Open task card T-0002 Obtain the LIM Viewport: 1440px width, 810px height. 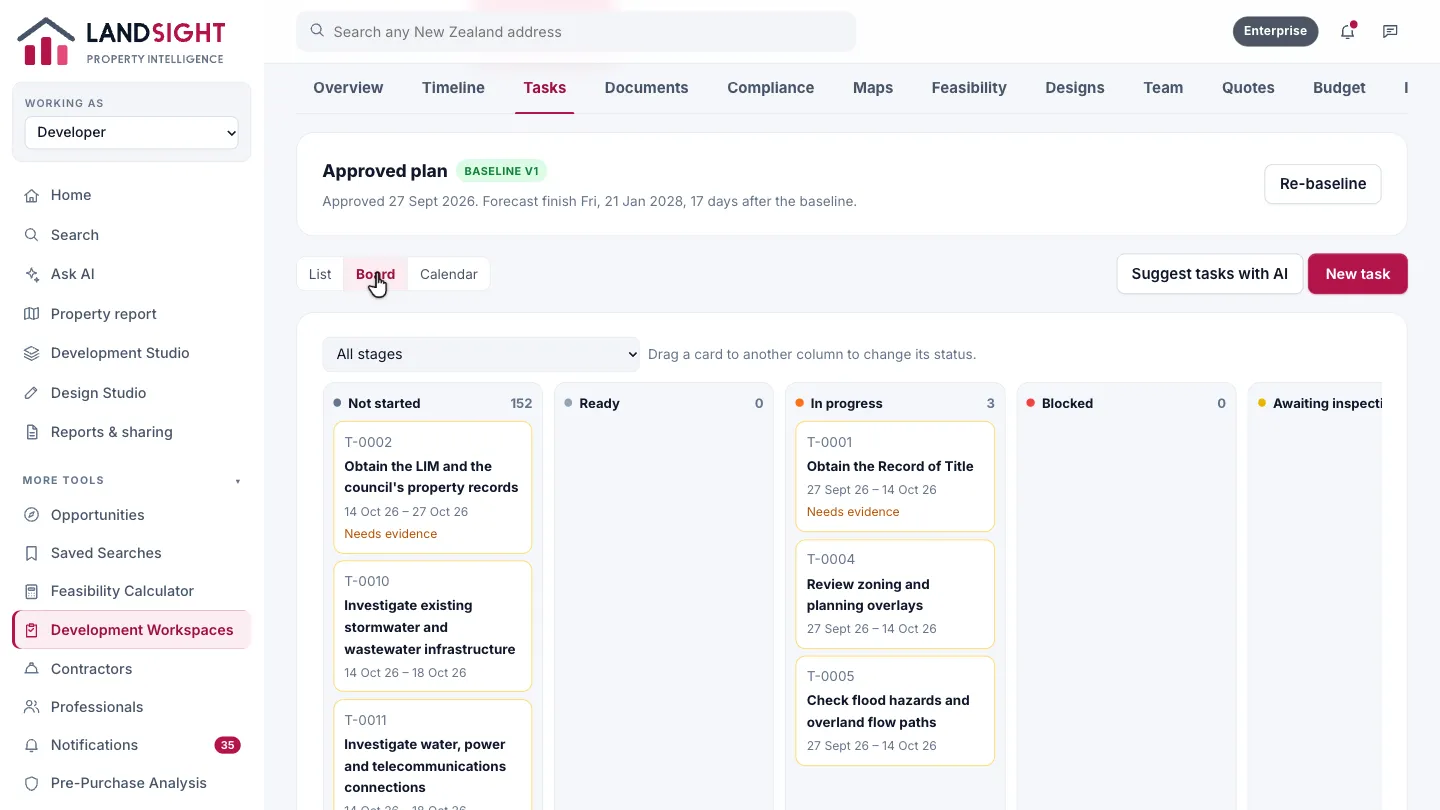(432, 488)
